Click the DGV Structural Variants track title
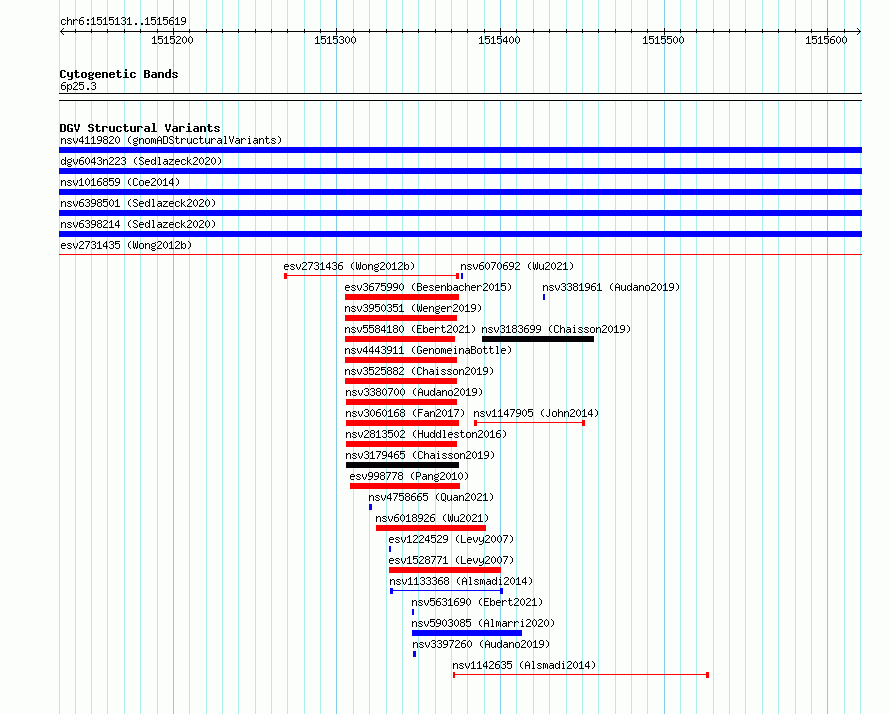 coord(140,128)
